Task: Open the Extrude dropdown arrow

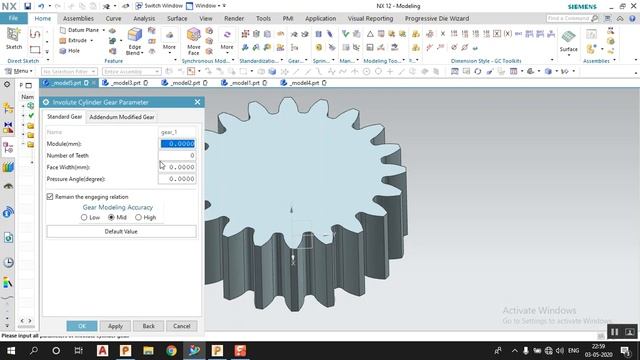Action: (x=91, y=40)
